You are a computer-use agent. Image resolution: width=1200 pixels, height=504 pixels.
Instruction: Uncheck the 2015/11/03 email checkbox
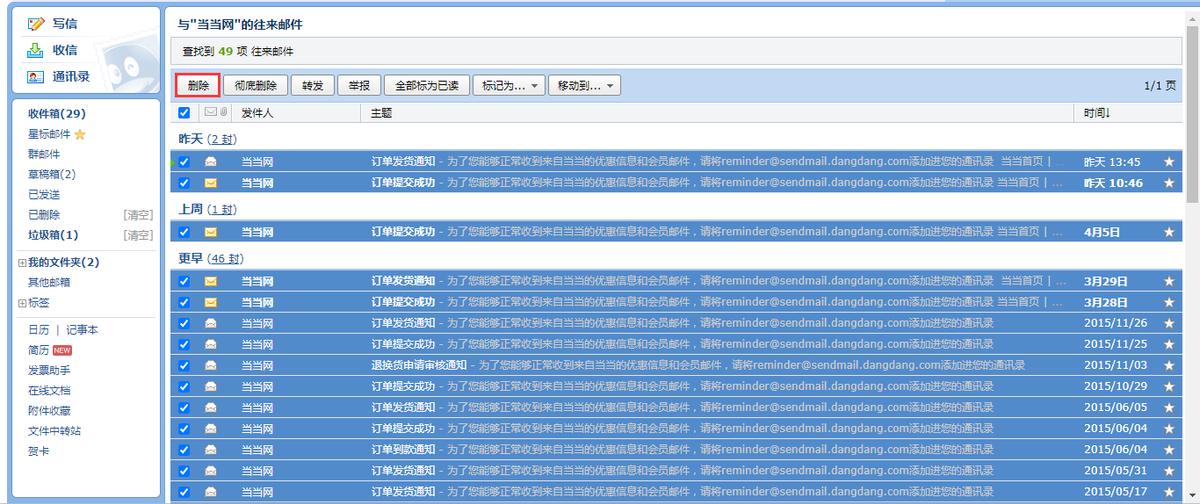(184, 365)
